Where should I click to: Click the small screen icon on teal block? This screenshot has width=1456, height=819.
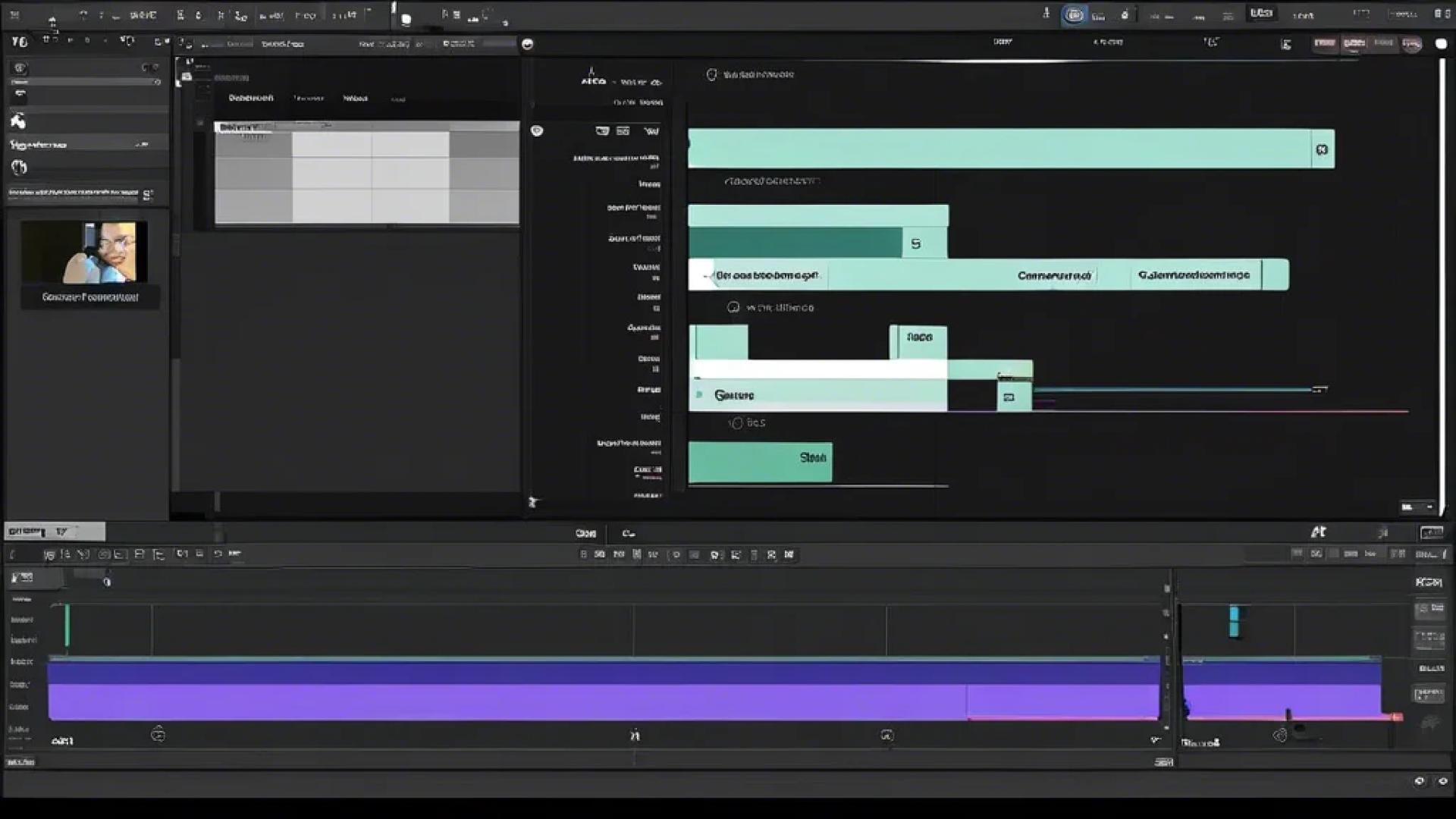coord(1009,397)
